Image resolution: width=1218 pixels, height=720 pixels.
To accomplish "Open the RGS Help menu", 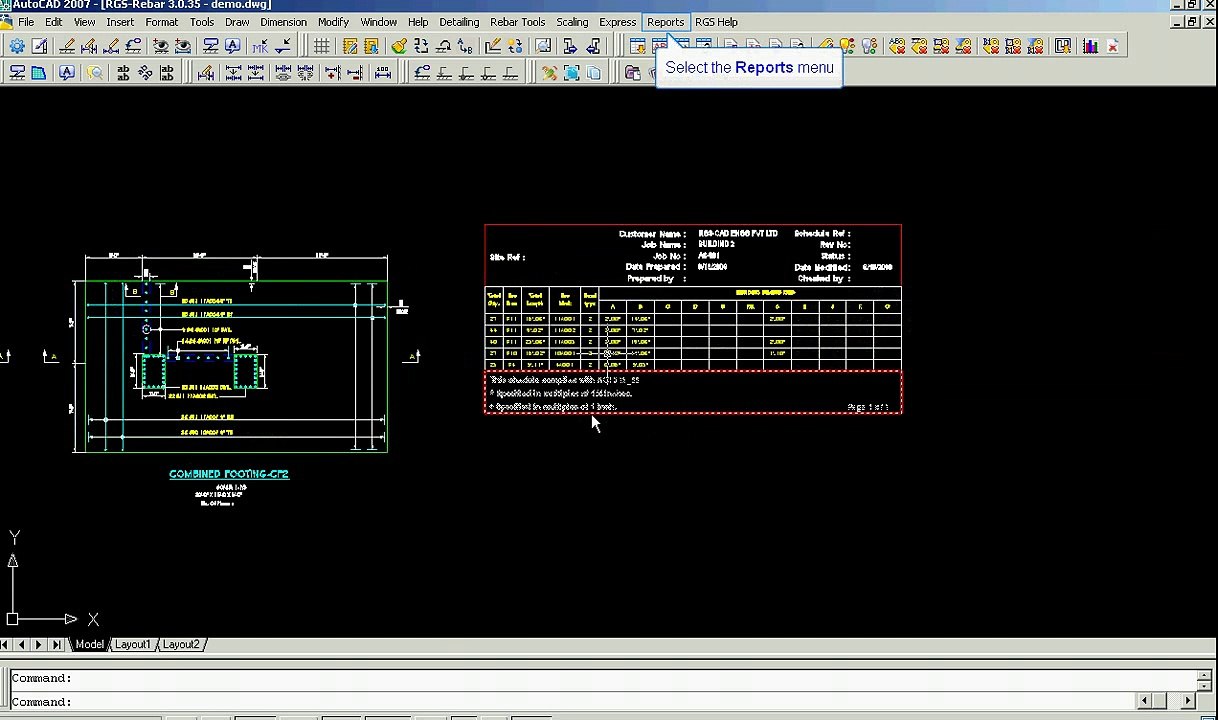I will 716,22.
